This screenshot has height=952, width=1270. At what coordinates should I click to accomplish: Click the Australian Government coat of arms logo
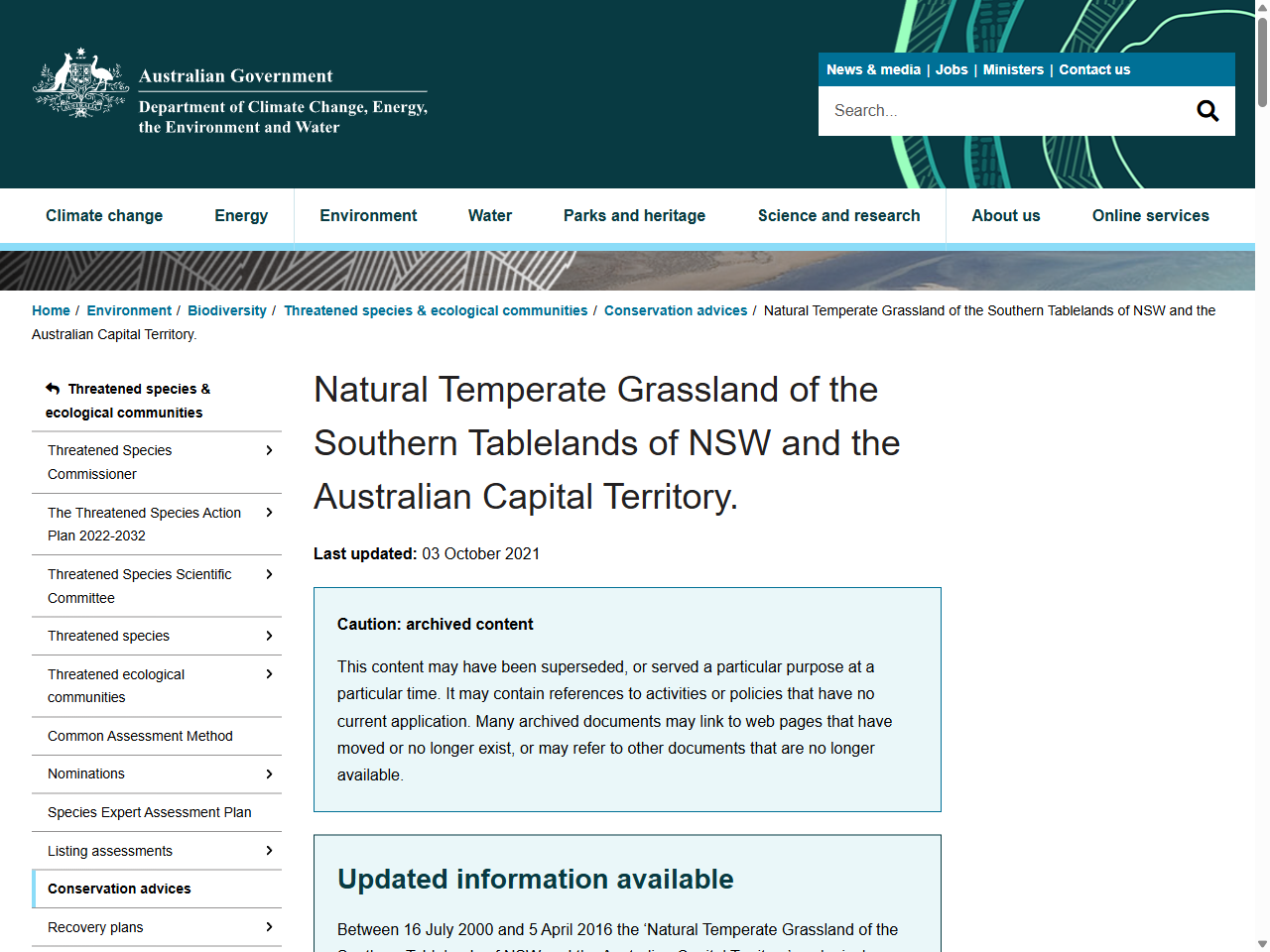point(79,83)
